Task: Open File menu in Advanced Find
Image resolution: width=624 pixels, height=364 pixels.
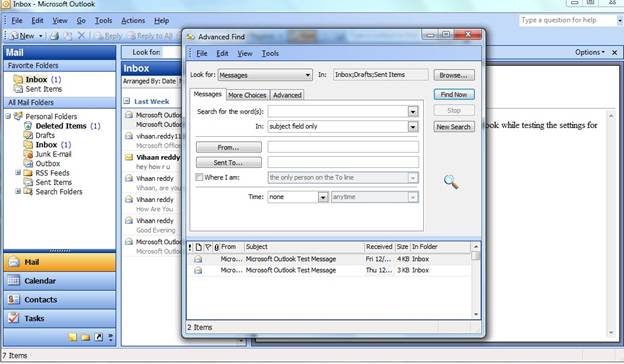Action: (x=202, y=53)
